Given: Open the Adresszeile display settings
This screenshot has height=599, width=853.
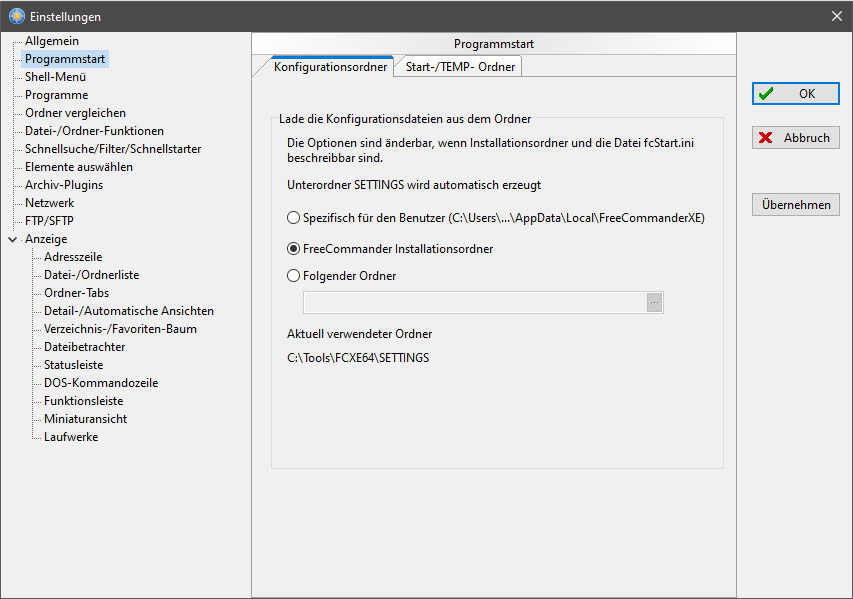Looking at the screenshot, I should [x=73, y=256].
